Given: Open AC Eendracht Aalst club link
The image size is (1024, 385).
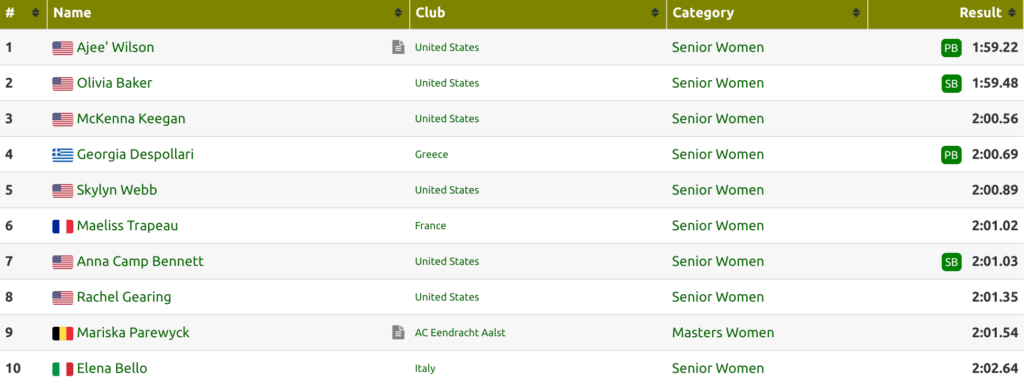Looking at the screenshot, I should [x=460, y=332].
